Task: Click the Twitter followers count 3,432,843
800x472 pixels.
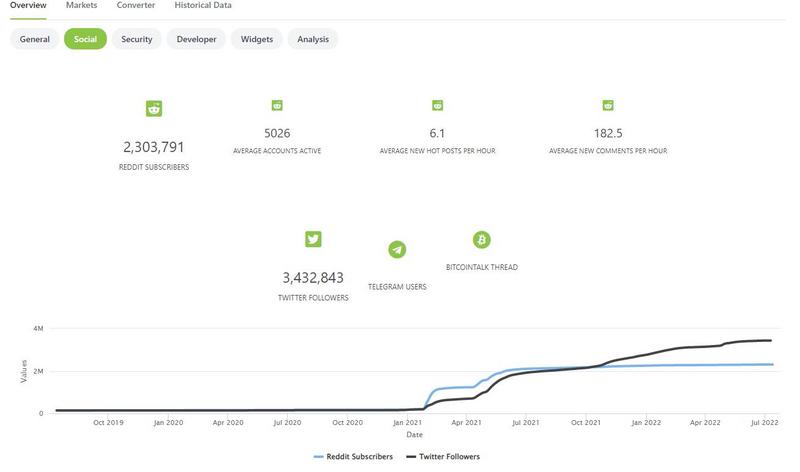Action: click(x=313, y=277)
